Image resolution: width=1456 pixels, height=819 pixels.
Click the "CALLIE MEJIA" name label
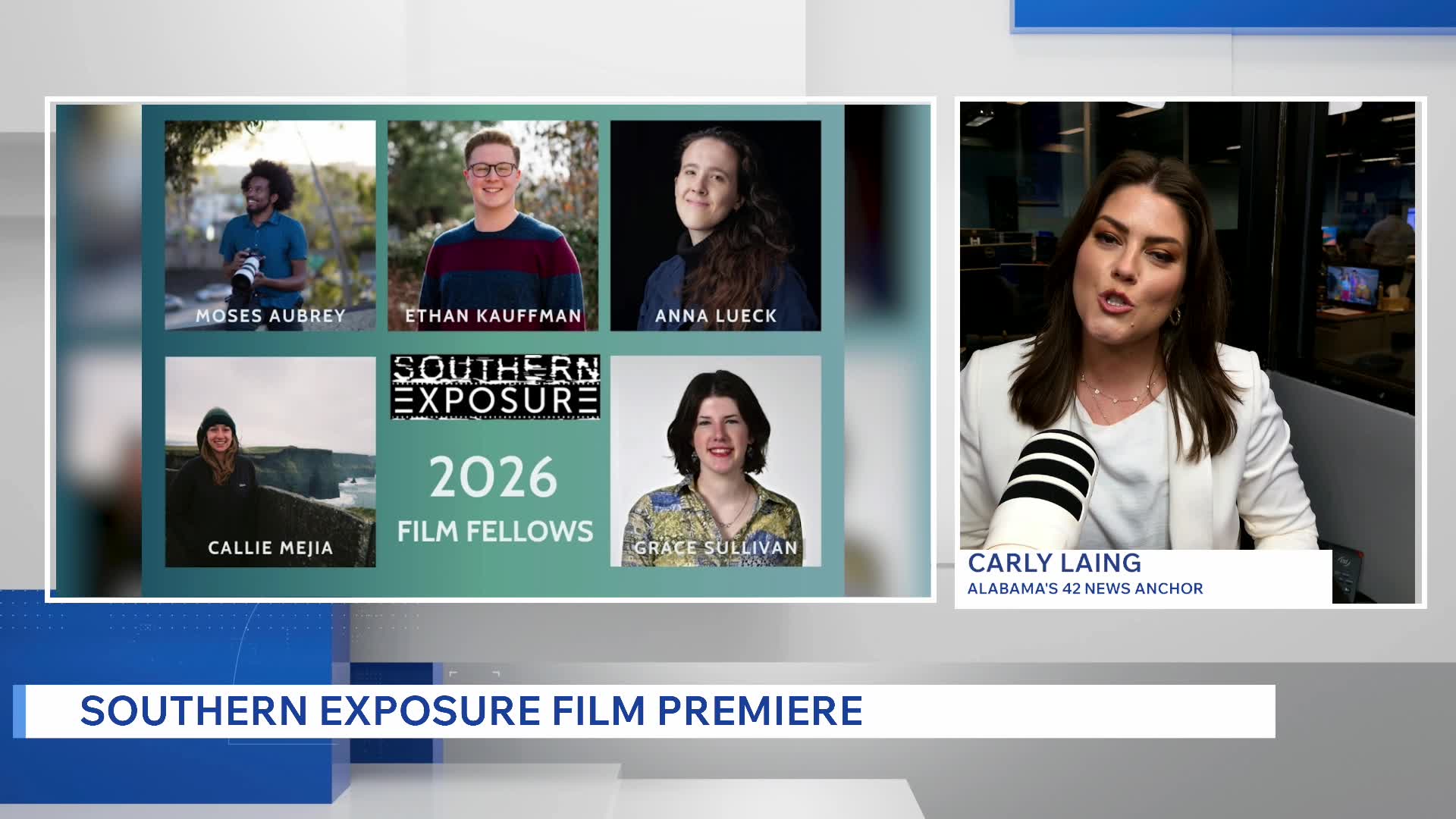[x=271, y=548]
